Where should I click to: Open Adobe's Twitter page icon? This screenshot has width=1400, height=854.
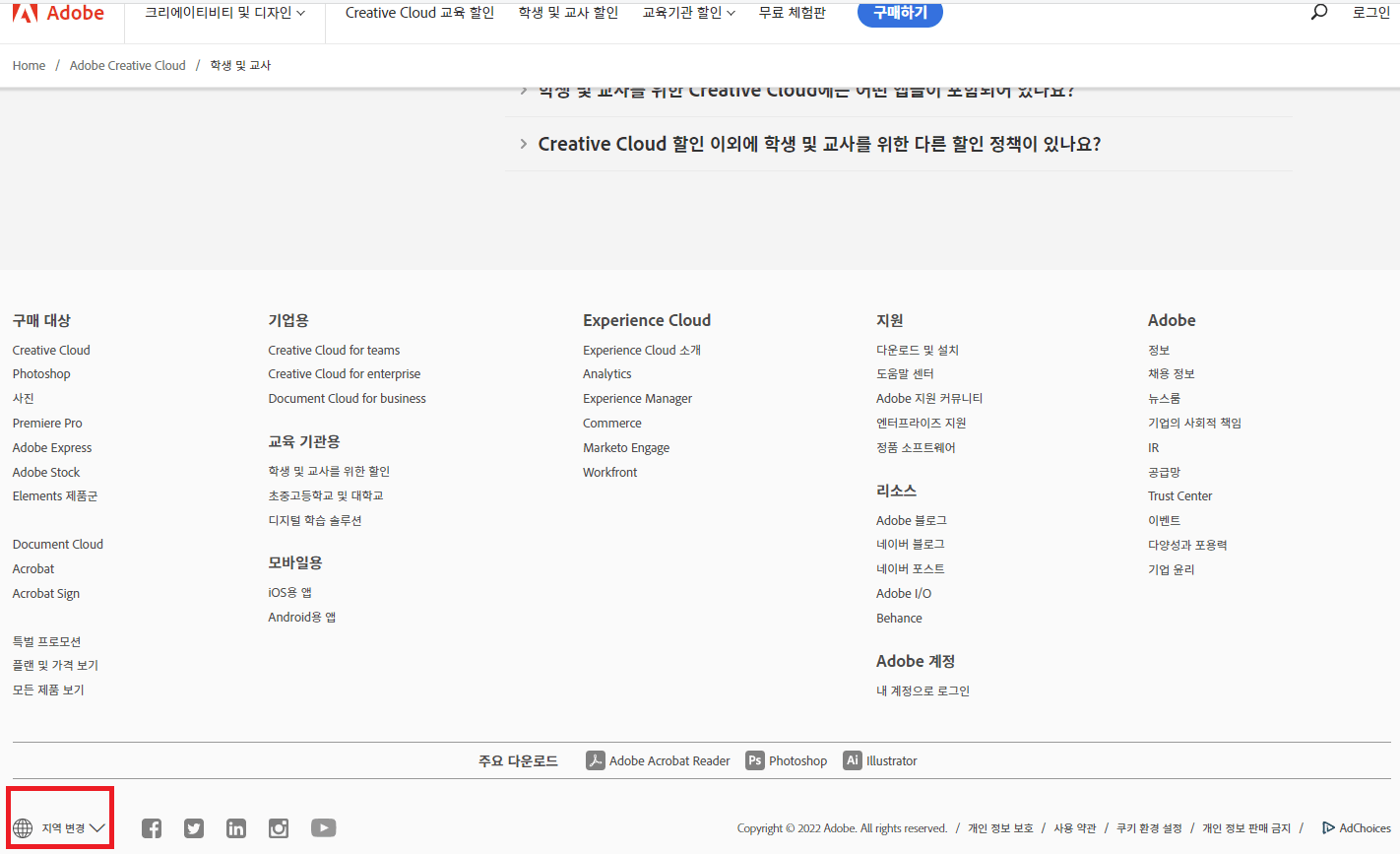tap(194, 828)
